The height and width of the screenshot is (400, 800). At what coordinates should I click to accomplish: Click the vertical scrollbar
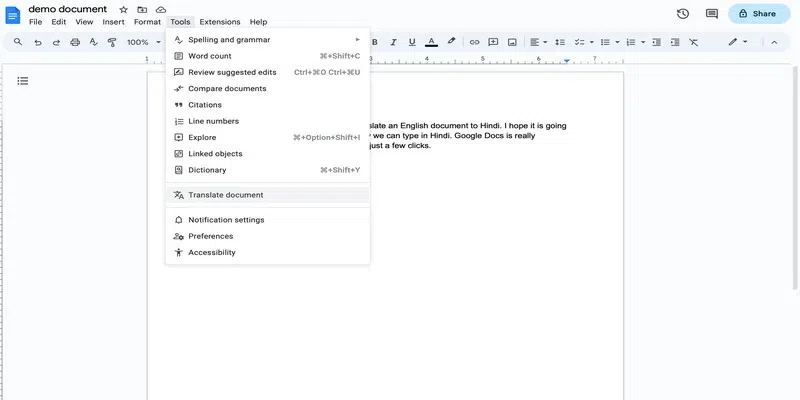[795, 179]
